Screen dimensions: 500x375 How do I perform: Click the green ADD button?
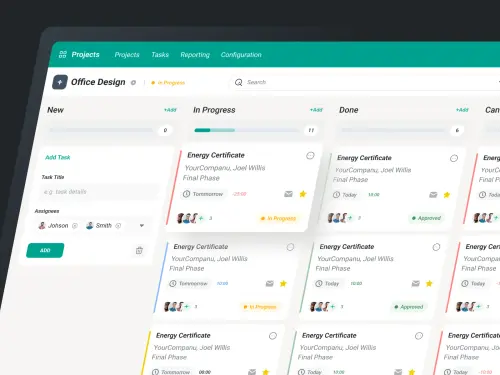(45, 250)
